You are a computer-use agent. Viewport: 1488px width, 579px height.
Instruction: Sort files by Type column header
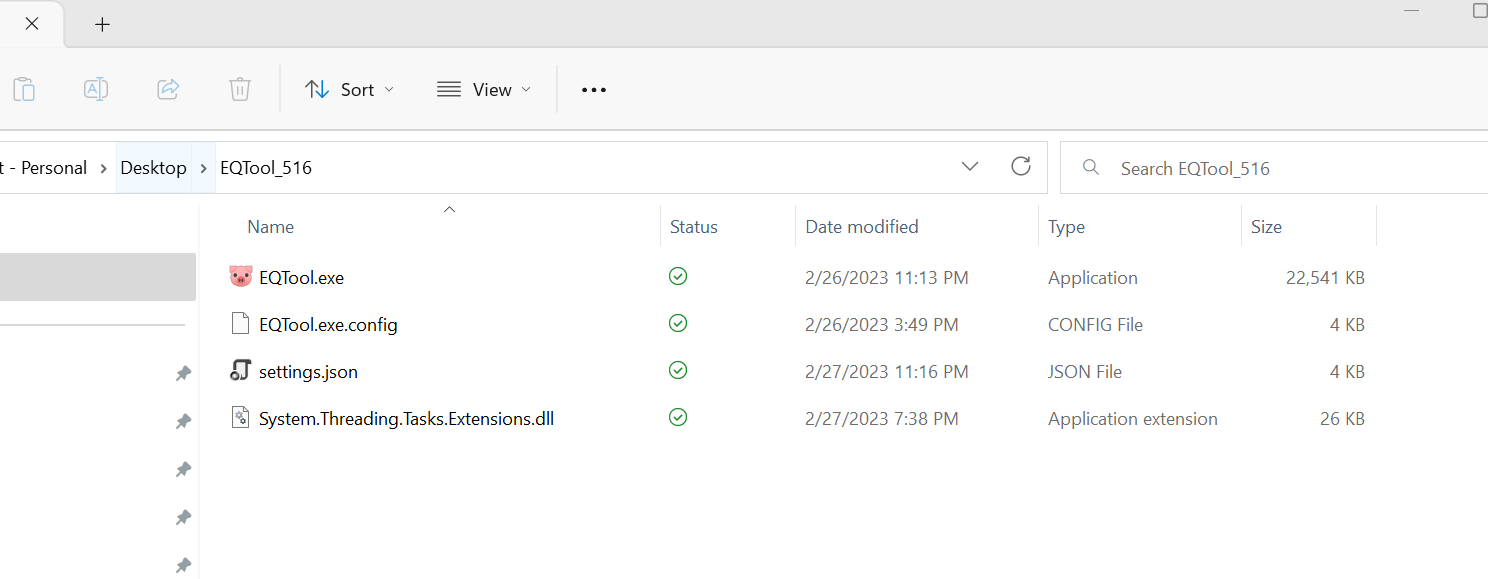click(x=1066, y=227)
